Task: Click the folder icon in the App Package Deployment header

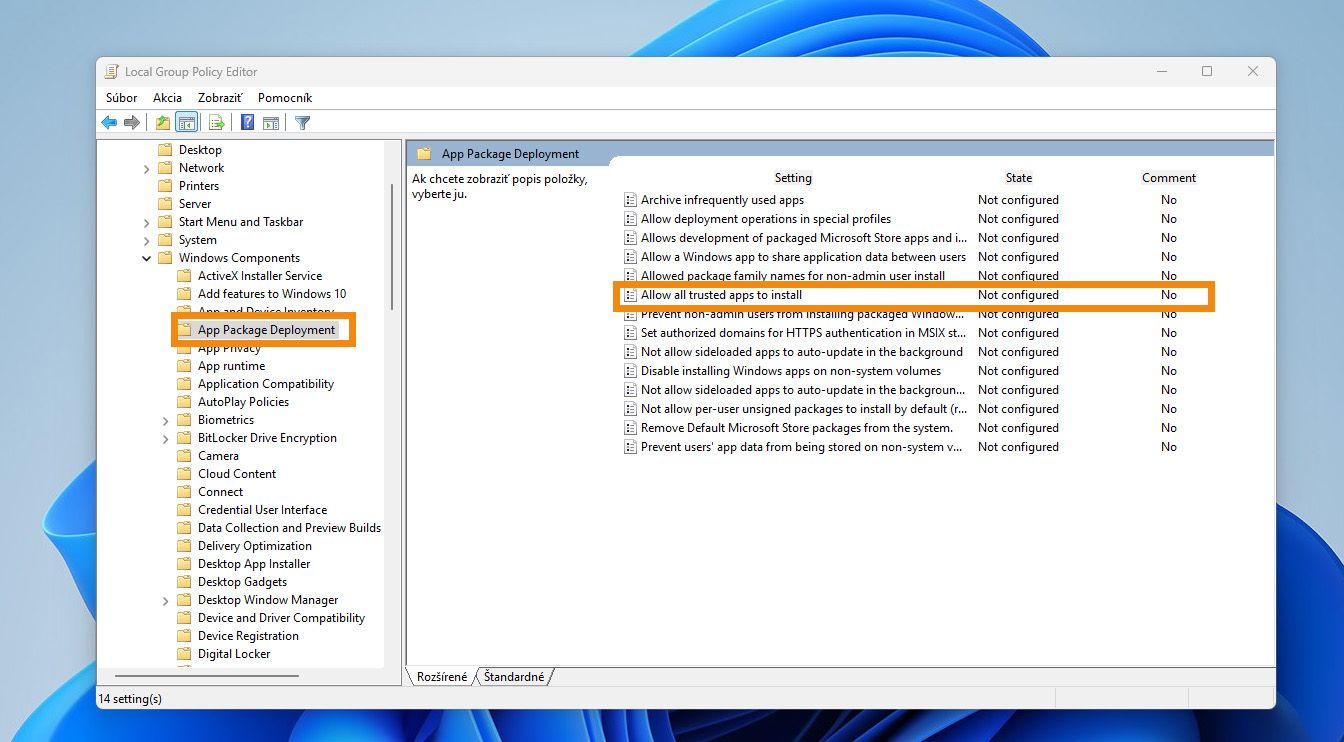Action: [424, 154]
